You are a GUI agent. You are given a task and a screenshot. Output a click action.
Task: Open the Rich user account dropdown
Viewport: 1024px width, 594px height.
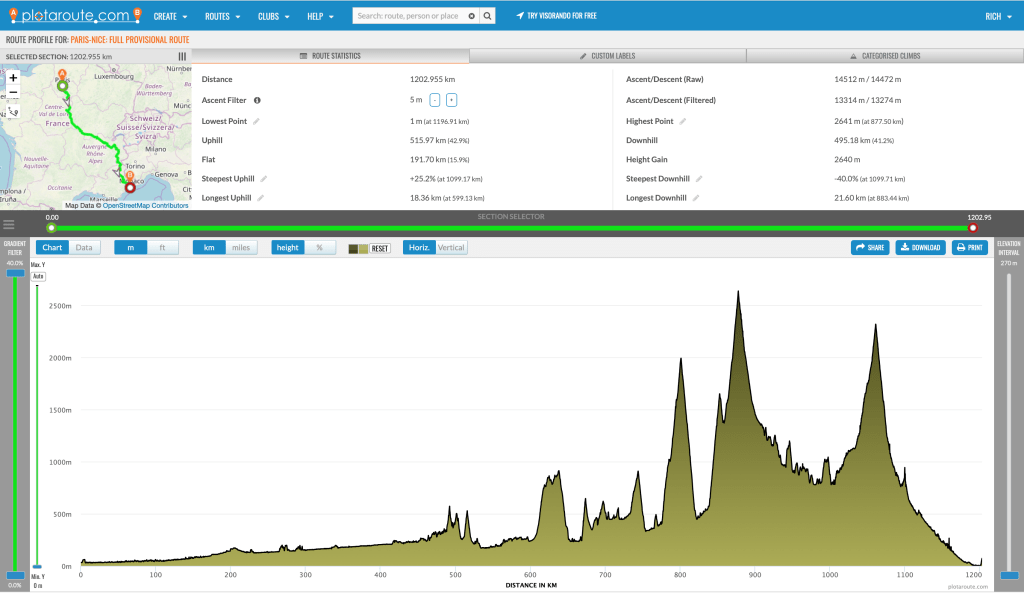point(997,17)
